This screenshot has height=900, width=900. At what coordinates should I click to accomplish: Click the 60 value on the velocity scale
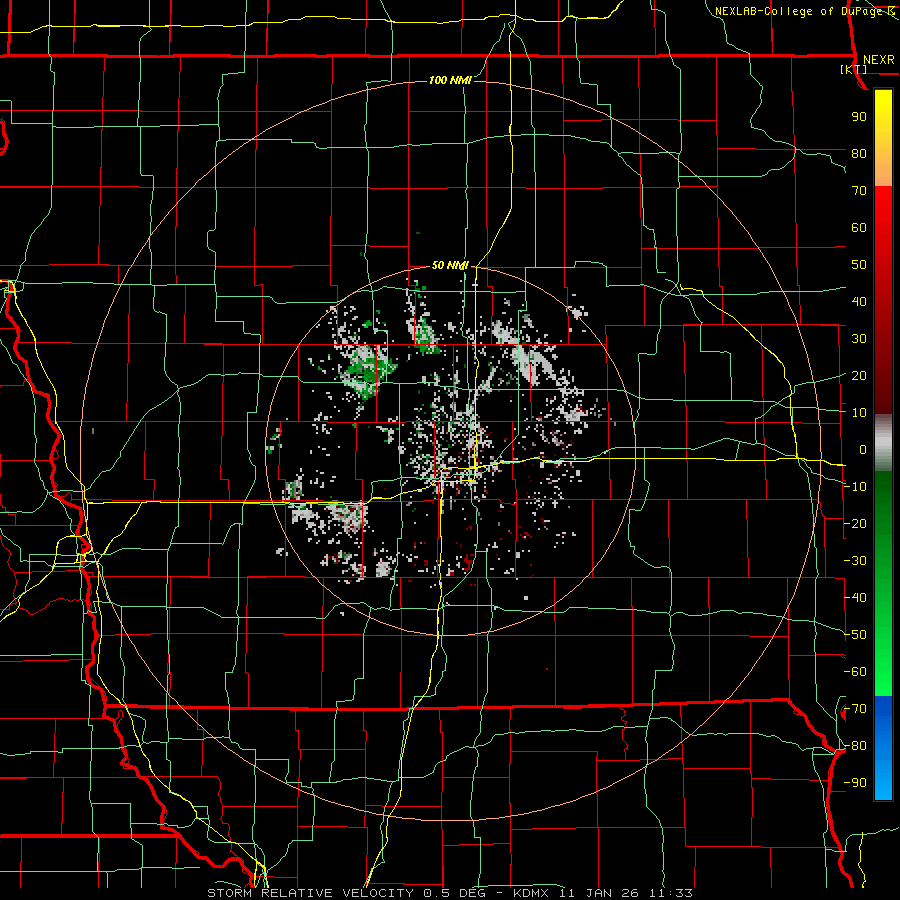tap(859, 228)
